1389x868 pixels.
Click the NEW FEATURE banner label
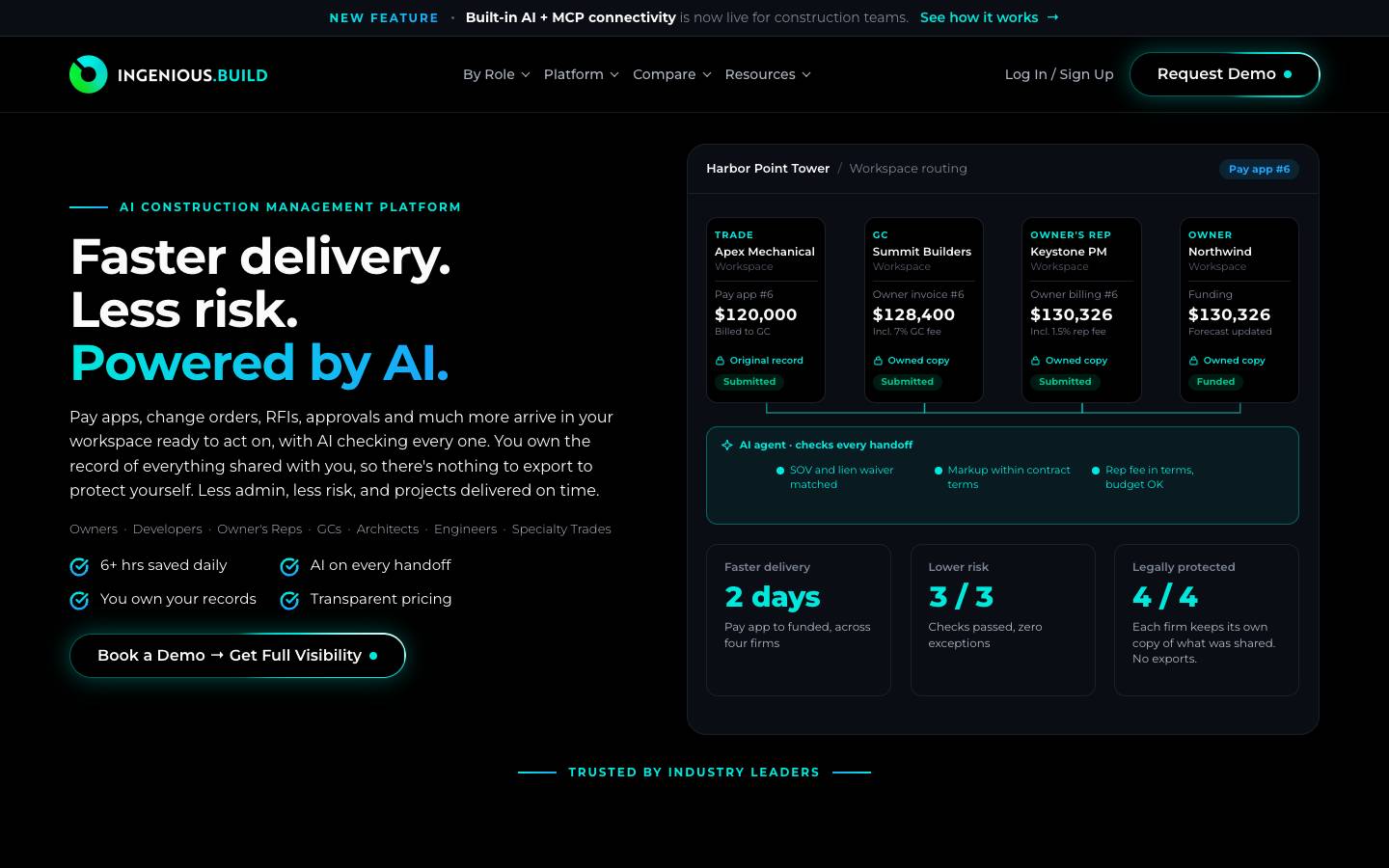pos(384,17)
